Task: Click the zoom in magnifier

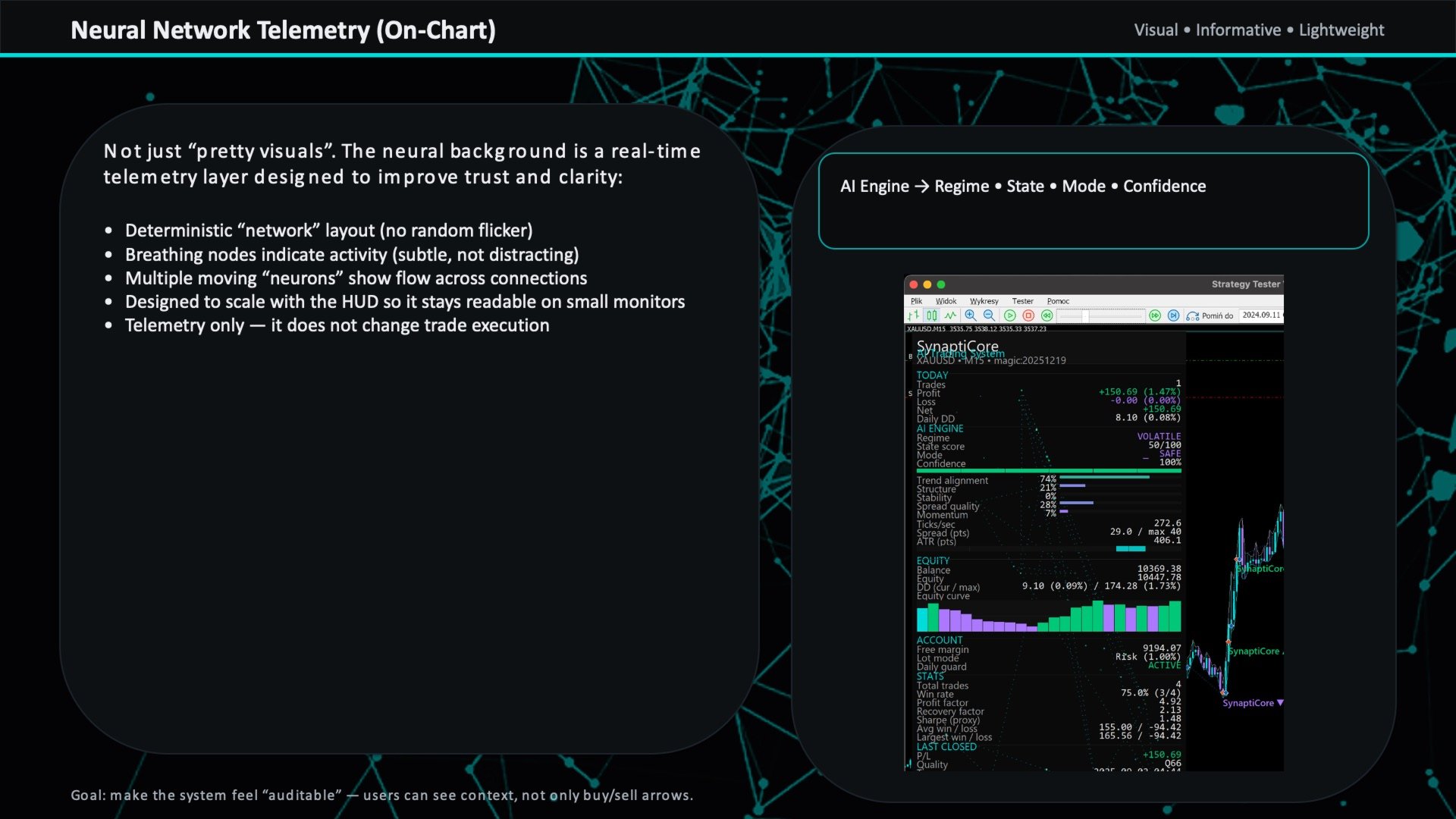Action: point(970,315)
